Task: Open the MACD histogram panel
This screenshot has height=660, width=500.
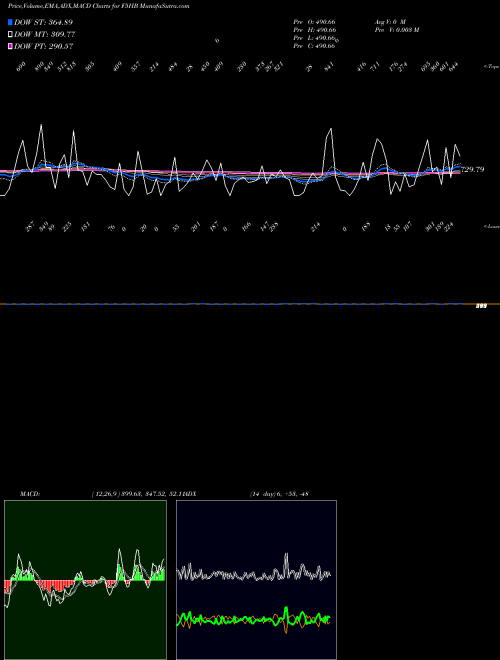Action: [x=85, y=580]
